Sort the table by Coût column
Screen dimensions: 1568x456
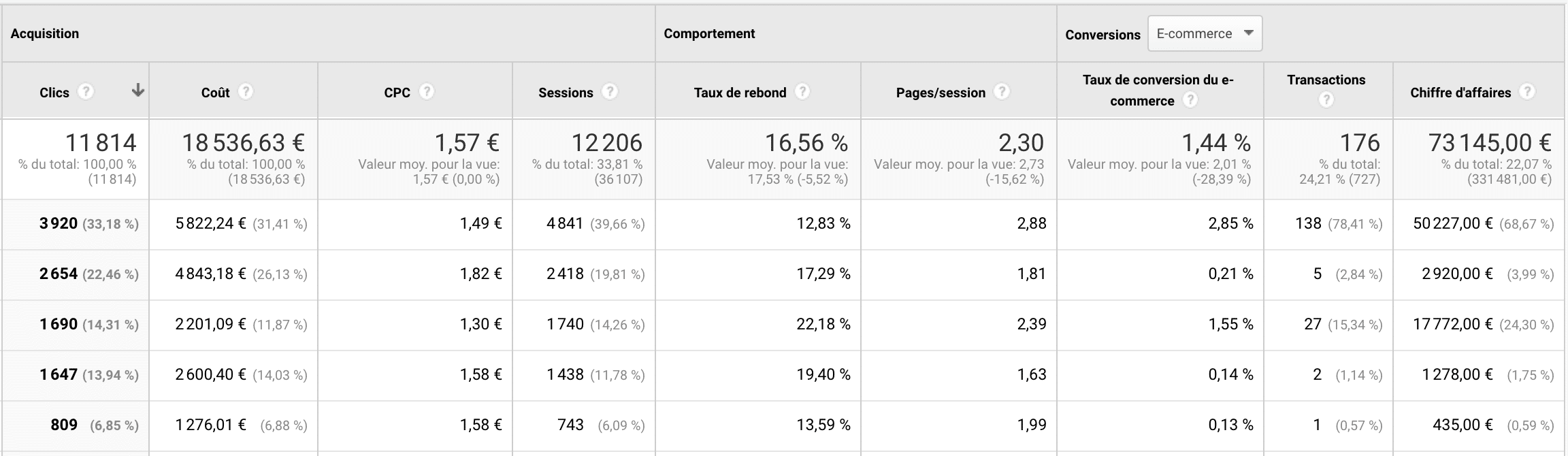215,93
